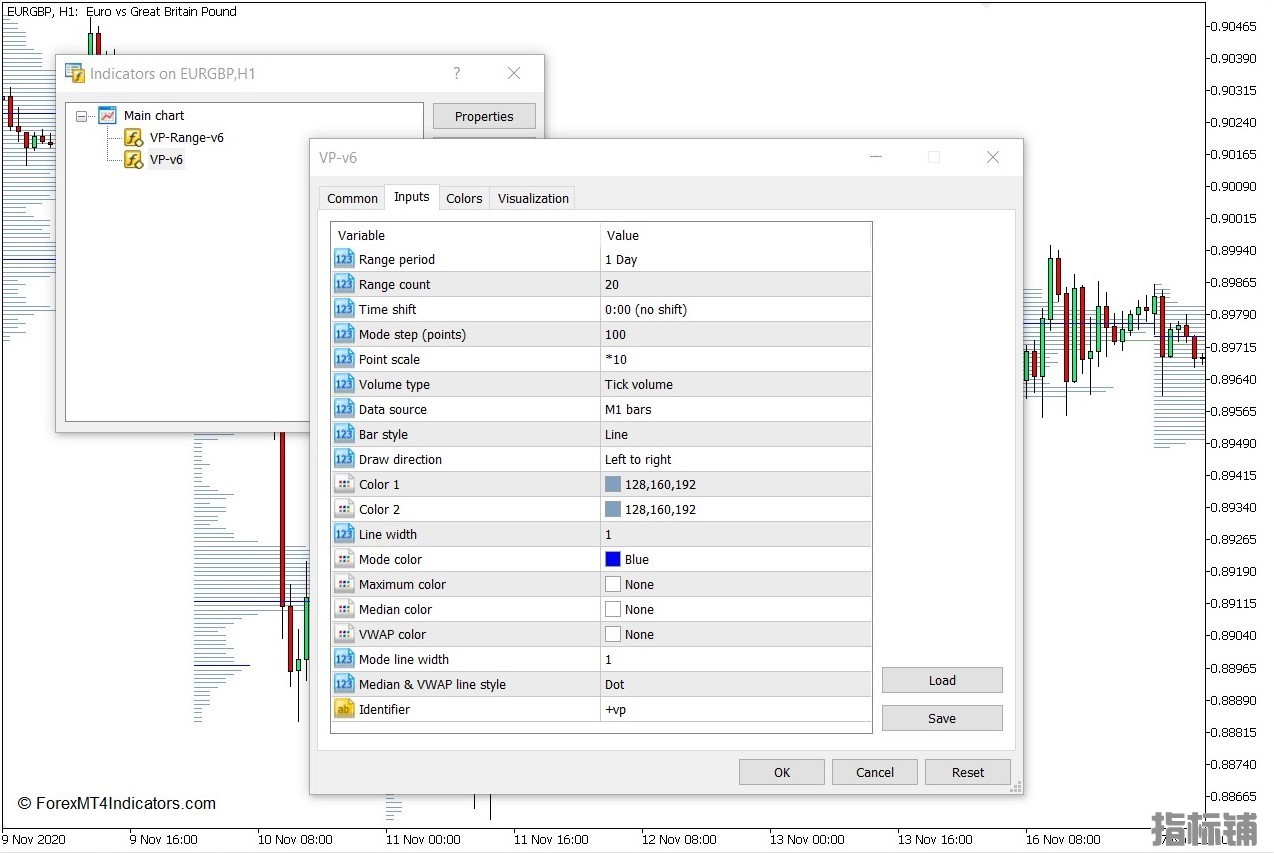Image resolution: width=1274 pixels, height=854 pixels.
Task: Click the Line width row icon
Action: (x=344, y=534)
